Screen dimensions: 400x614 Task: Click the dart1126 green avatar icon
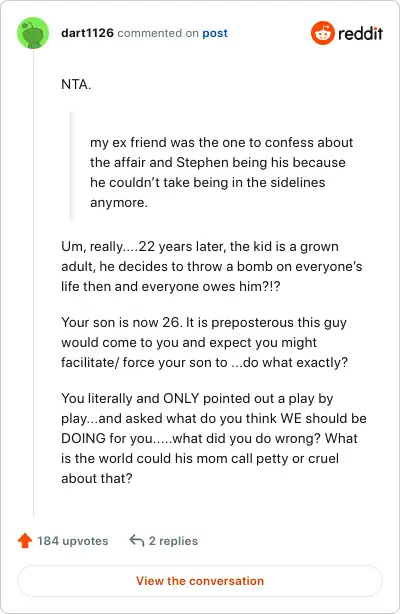[33, 33]
